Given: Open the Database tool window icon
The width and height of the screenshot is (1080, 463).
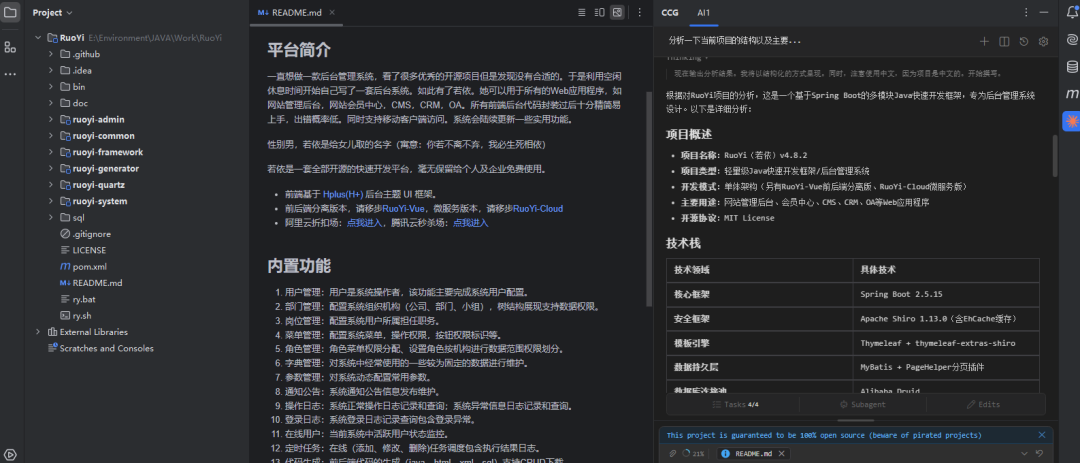Looking at the screenshot, I should 1072,67.
